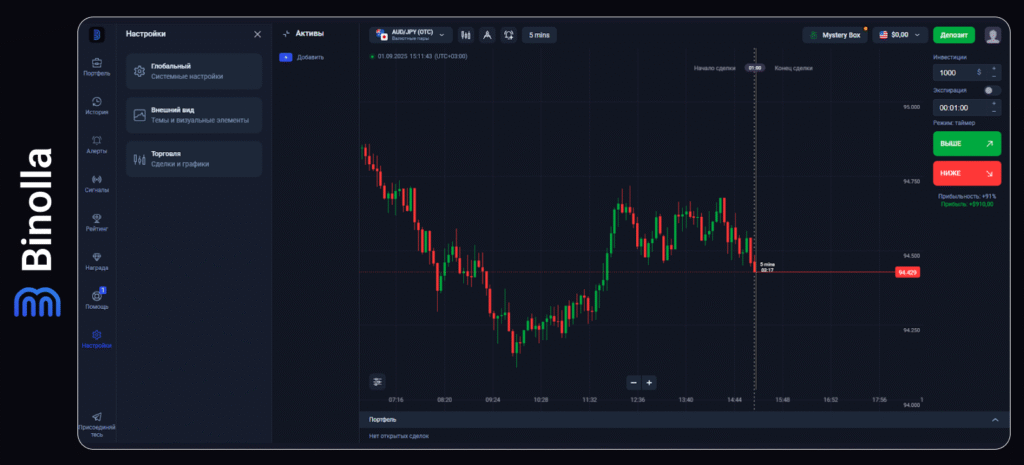Click the Инвестиции amount input field
Screen dimensions: 1024x465
955,73
